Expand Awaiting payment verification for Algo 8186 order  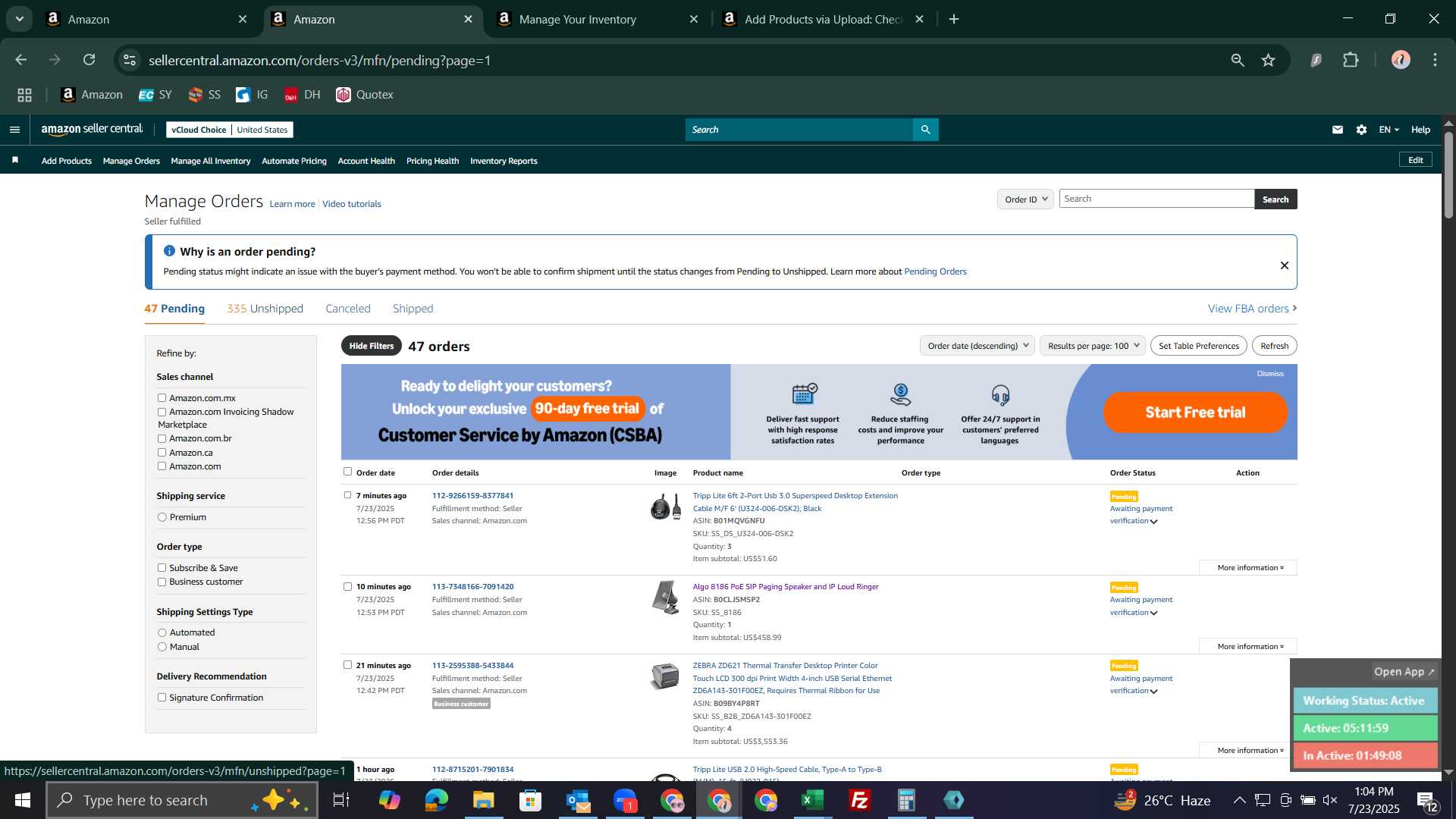1141,606
